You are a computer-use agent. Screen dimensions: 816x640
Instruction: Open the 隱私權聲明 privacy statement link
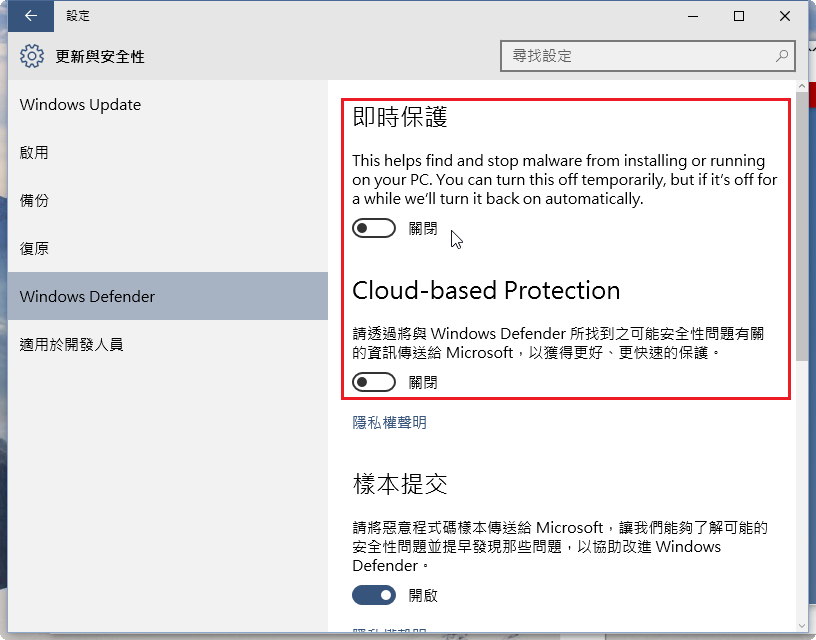click(x=389, y=423)
